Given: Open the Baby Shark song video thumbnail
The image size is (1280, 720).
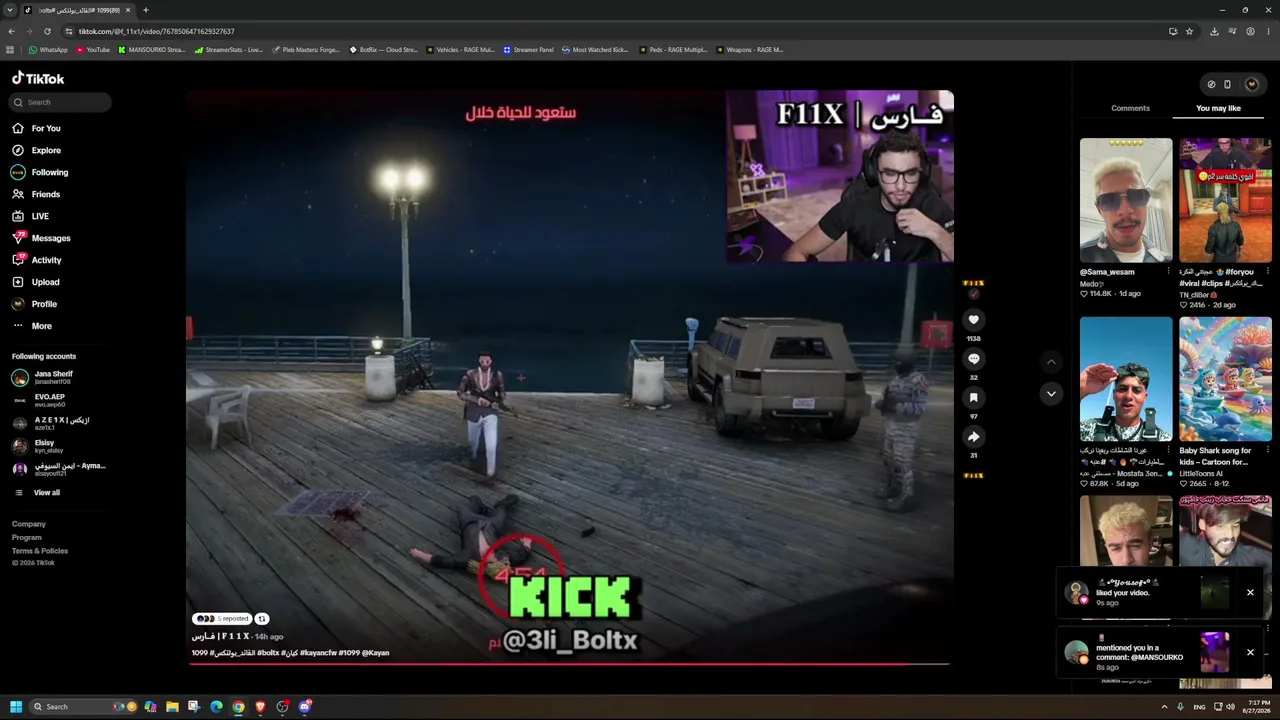Looking at the screenshot, I should click(1225, 379).
